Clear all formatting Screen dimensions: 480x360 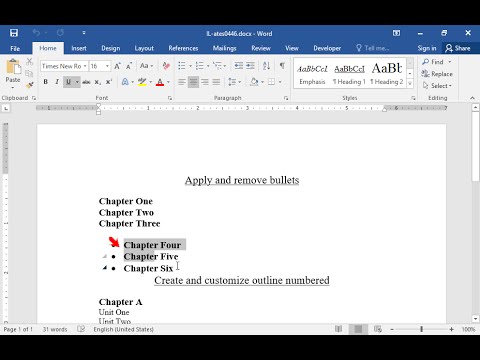(166, 66)
